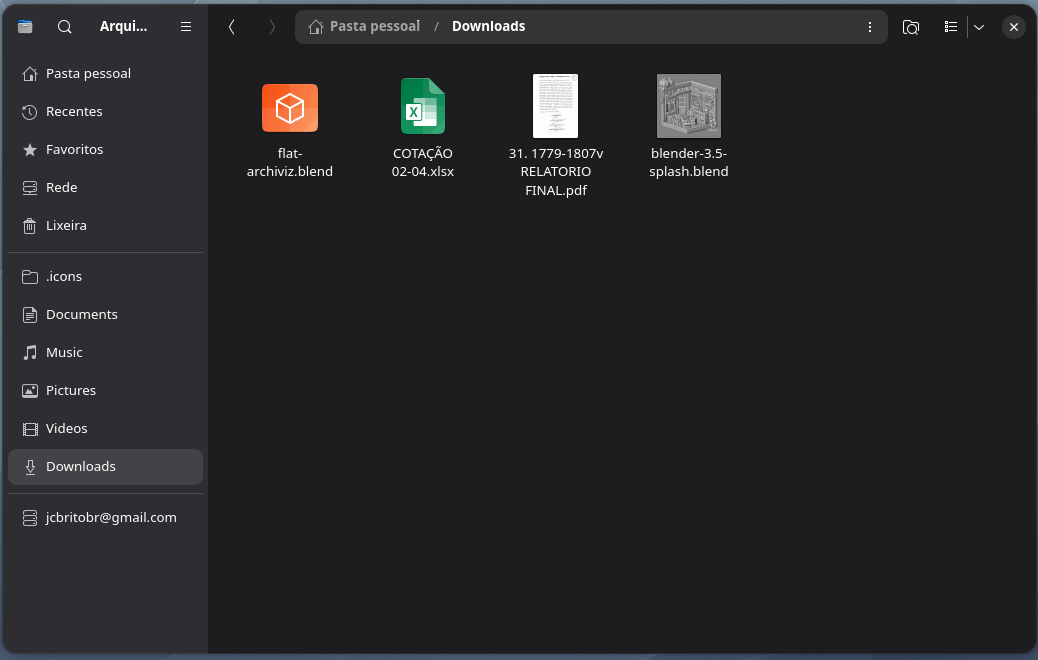This screenshot has height=660, width=1038.
Task: Select the blender-3.5-splash.blend file
Action: point(688,106)
